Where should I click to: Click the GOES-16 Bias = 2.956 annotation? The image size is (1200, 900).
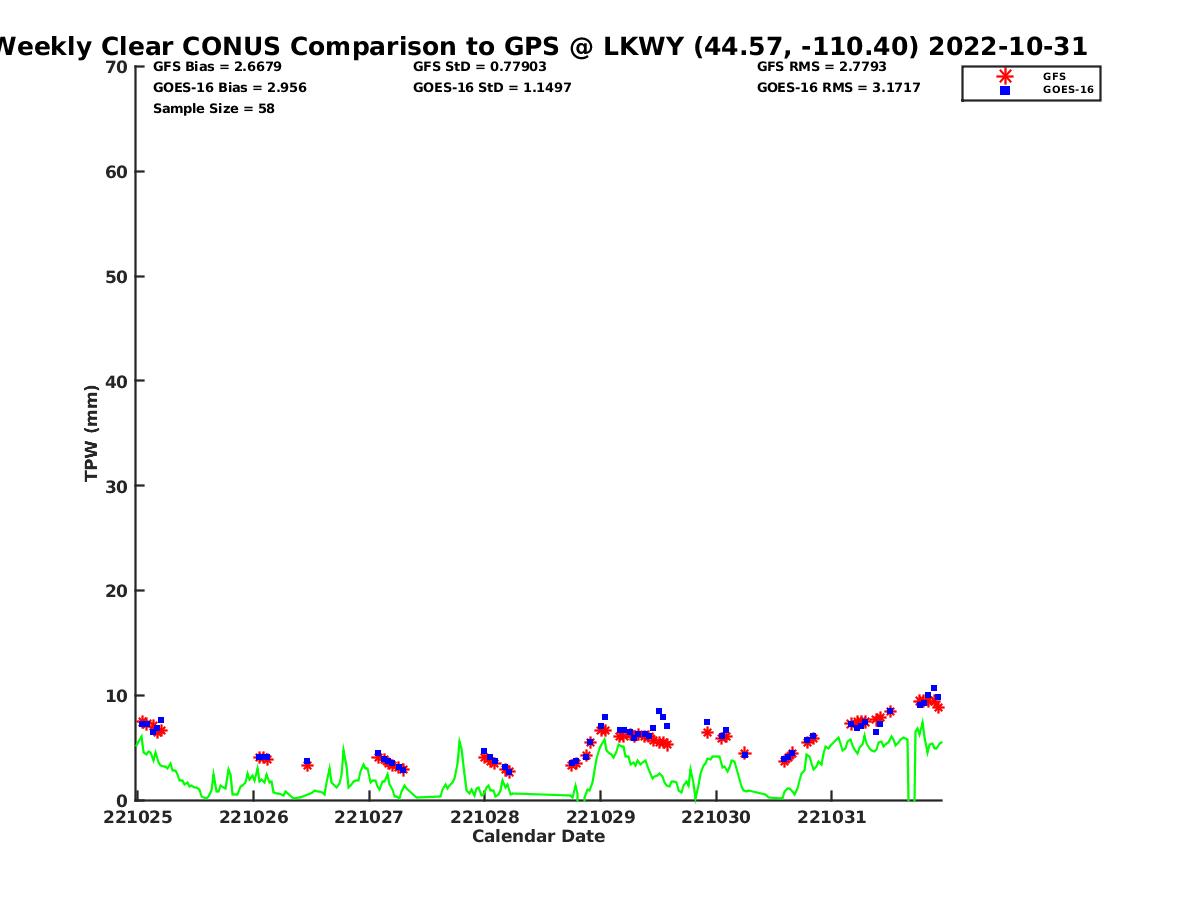229,88
